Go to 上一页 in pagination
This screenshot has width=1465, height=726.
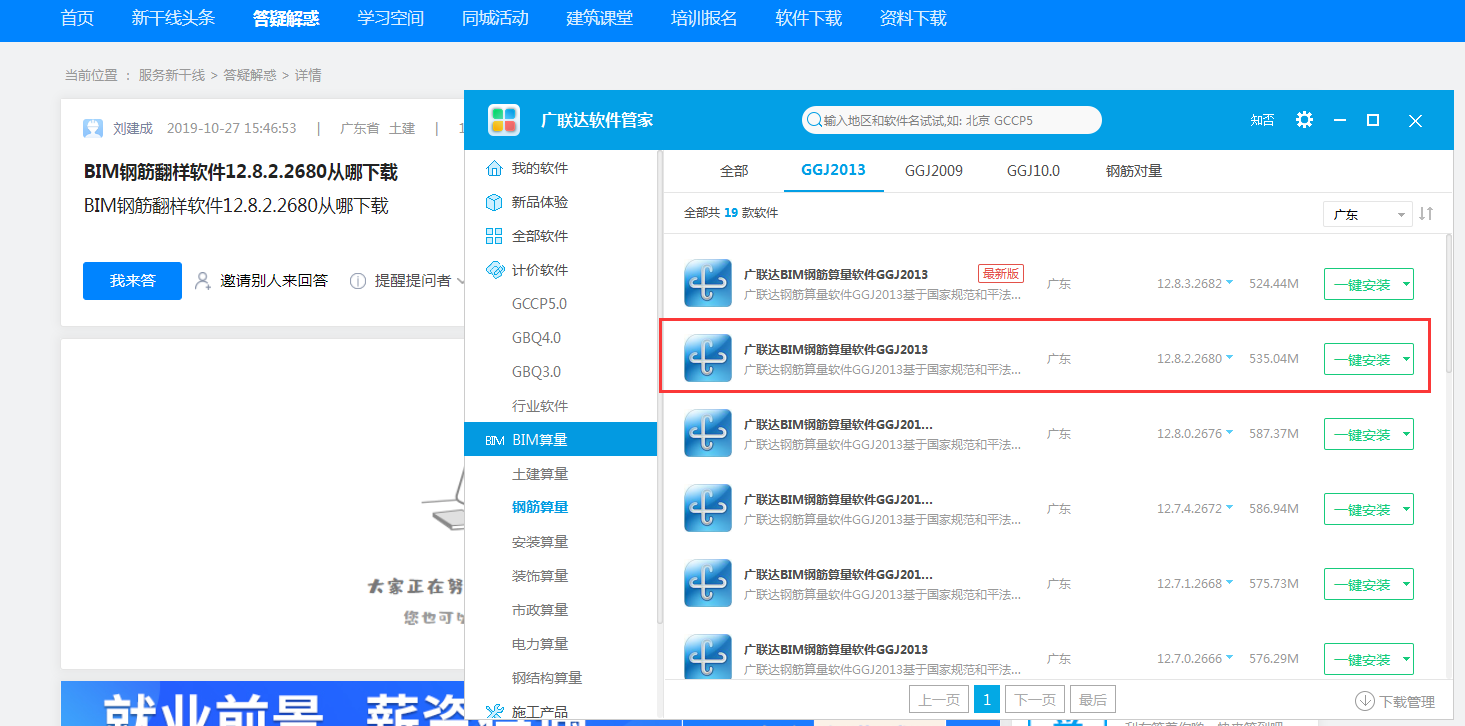(x=939, y=700)
